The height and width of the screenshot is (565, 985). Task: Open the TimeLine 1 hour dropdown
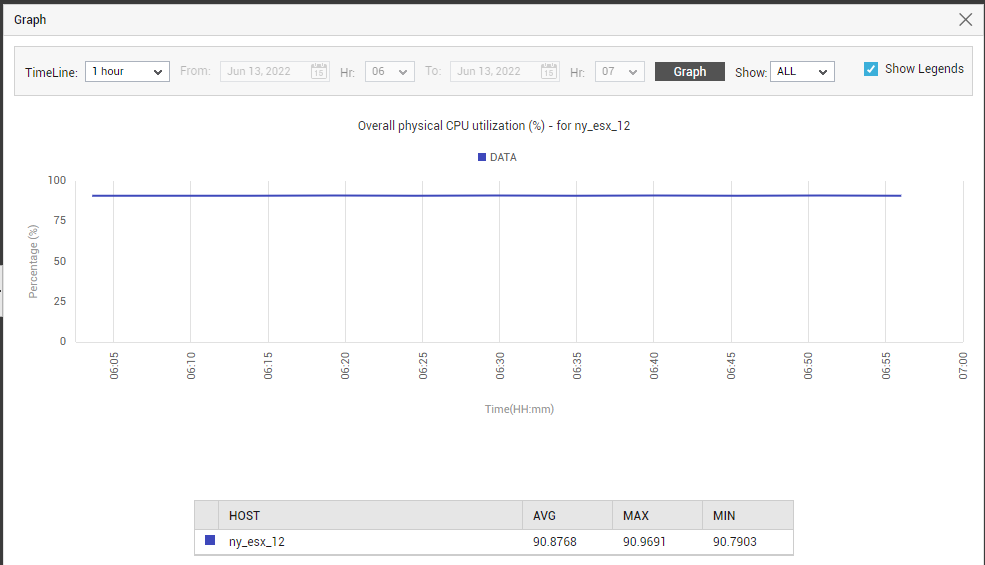pos(127,72)
